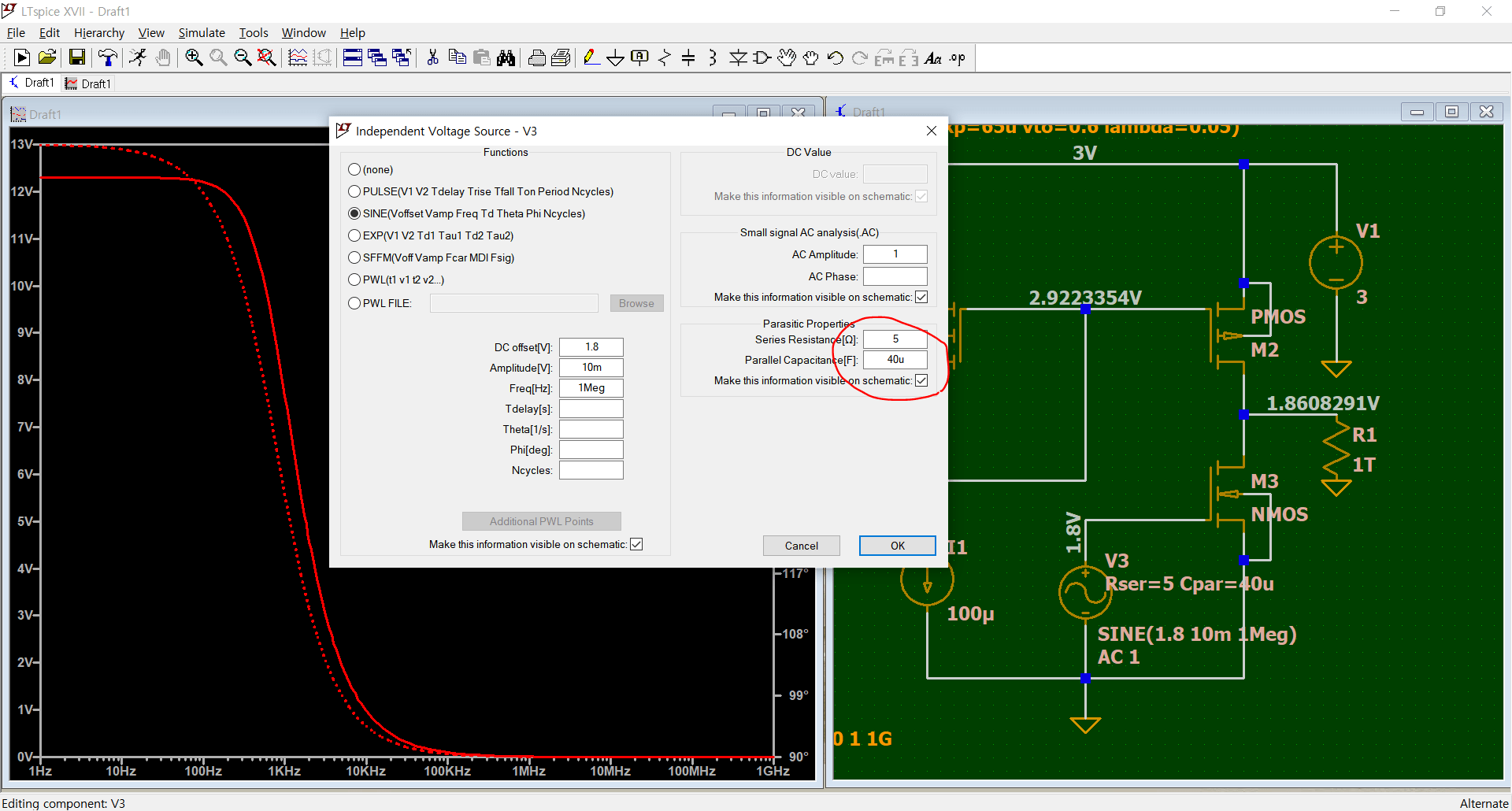Select the wire drawing pencil tool
The width and height of the screenshot is (1512, 811).
pos(591,57)
